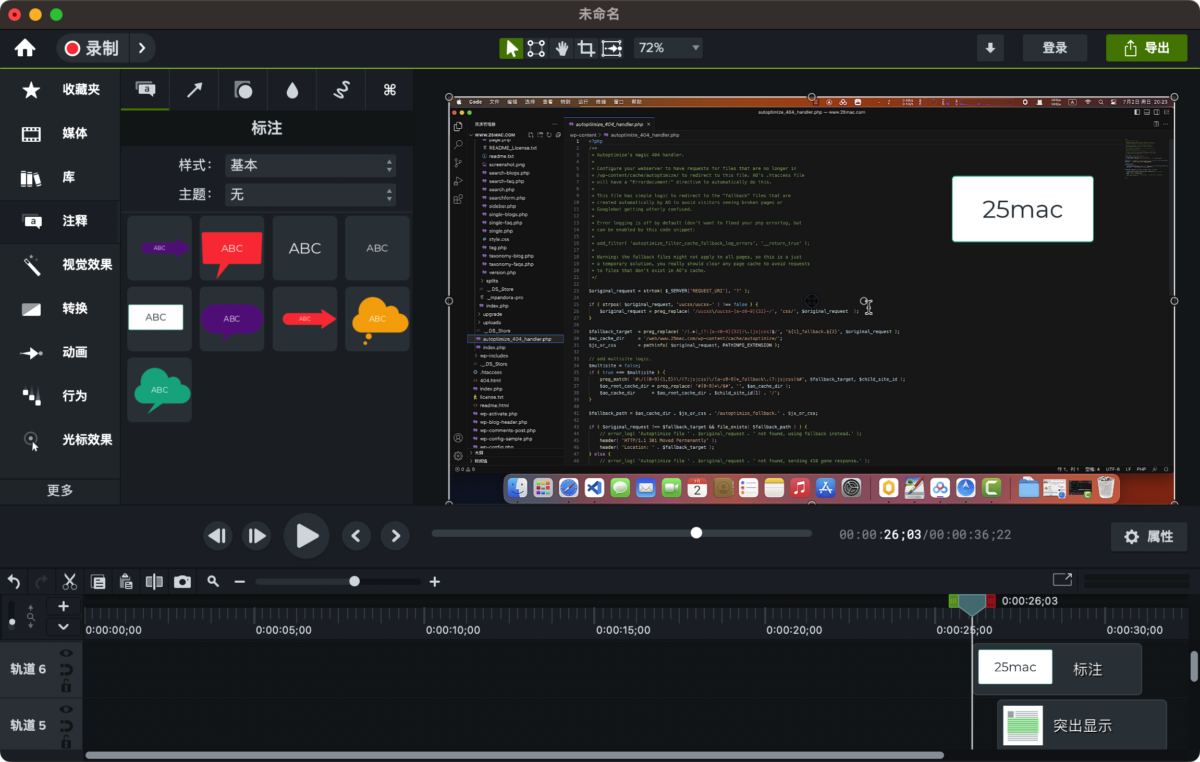Click the 录制 record button
Viewport: 1200px width, 762px height.
click(x=93, y=48)
